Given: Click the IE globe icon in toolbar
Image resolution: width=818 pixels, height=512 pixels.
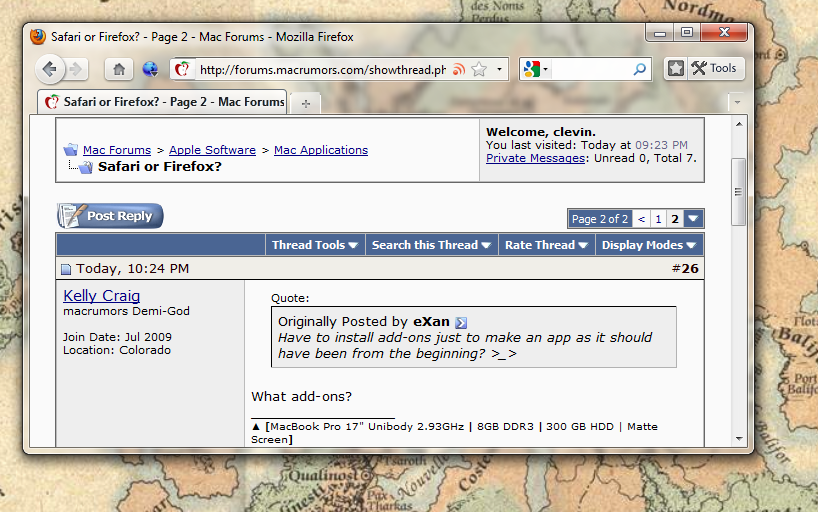Looking at the screenshot, I should pos(150,69).
